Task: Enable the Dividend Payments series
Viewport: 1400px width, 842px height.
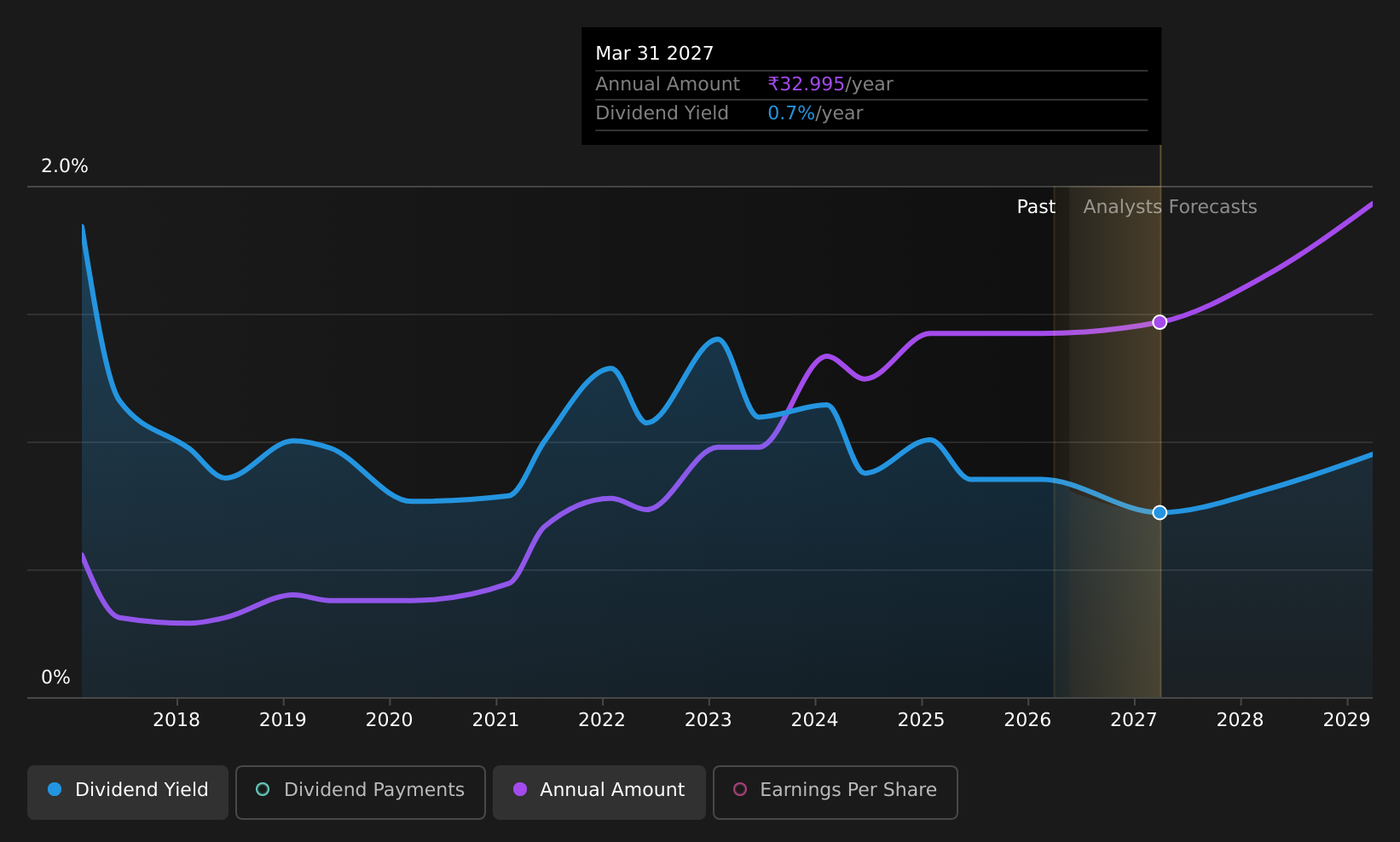Action: (x=361, y=792)
